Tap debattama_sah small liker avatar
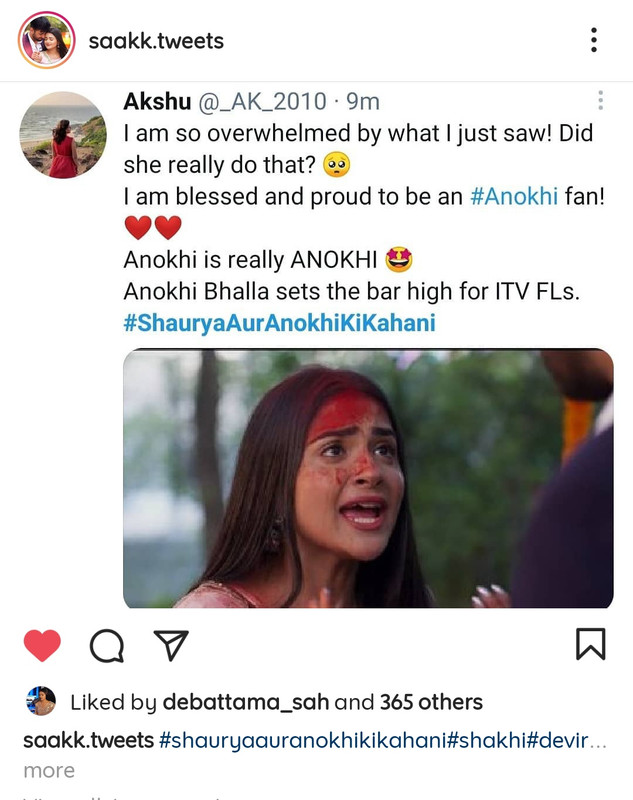This screenshot has height=800, width=633. (x=41, y=701)
